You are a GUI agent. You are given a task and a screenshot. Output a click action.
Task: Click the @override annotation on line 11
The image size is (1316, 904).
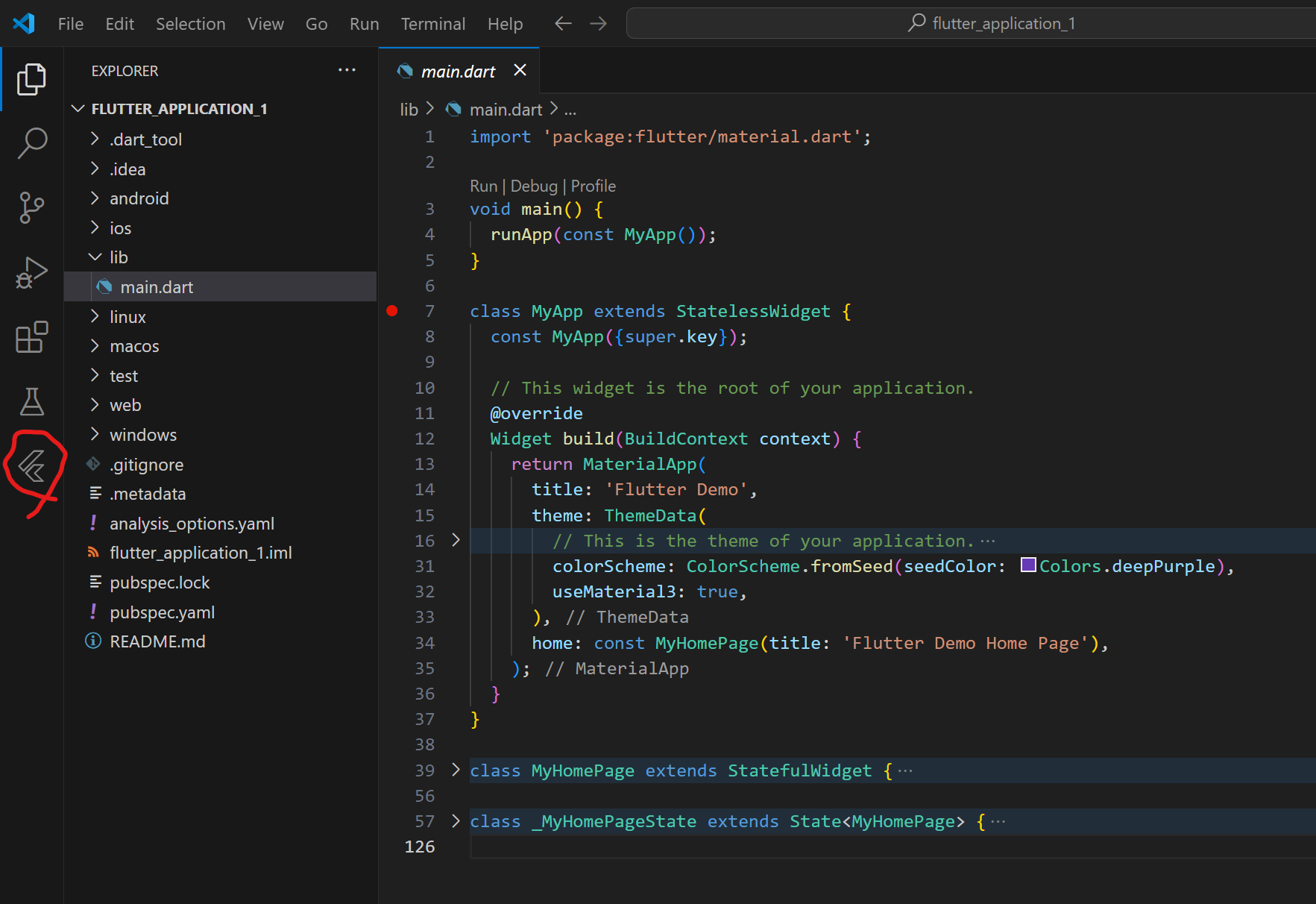click(x=537, y=413)
